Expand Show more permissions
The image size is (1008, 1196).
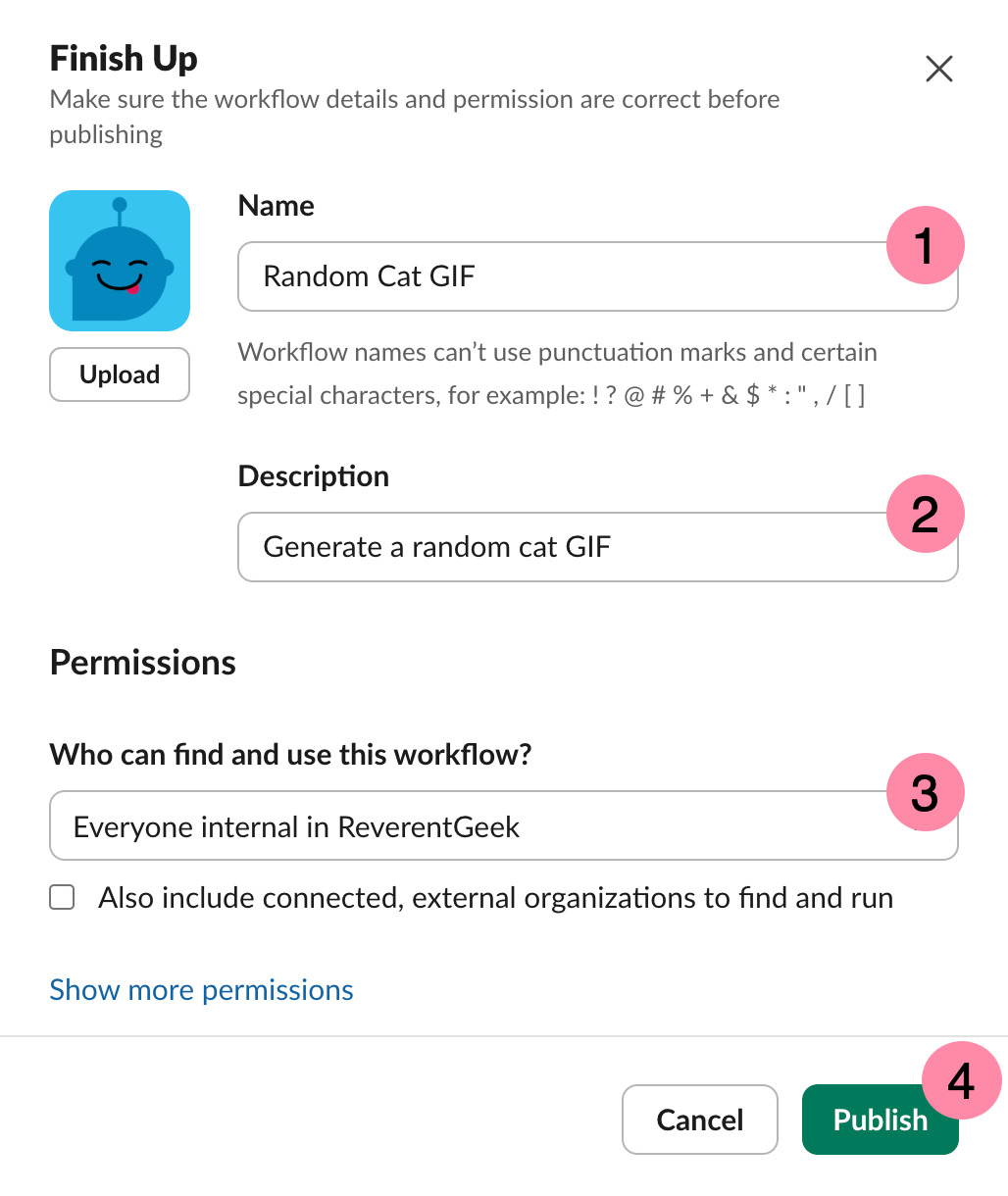point(201,990)
